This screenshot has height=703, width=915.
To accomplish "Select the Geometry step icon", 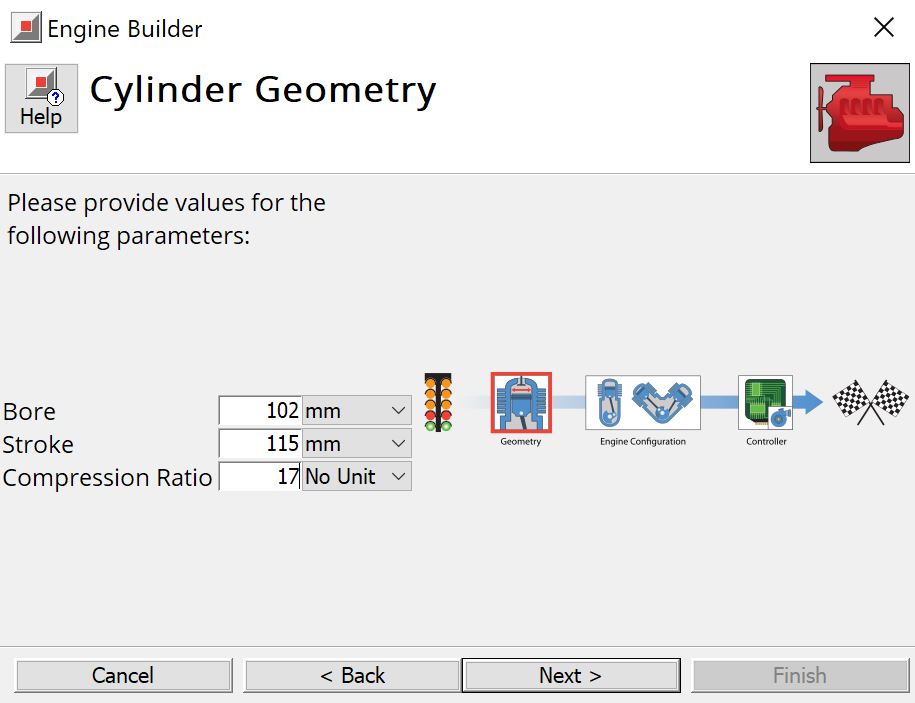I will 519,400.
